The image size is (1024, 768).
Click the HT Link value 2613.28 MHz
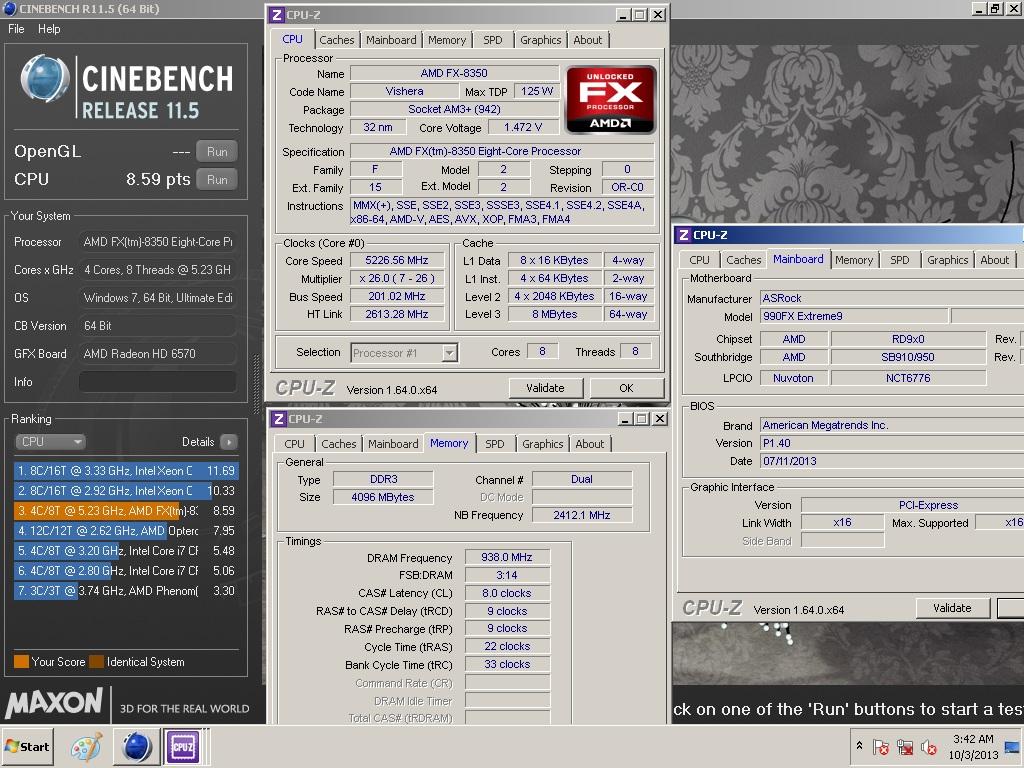point(397,314)
